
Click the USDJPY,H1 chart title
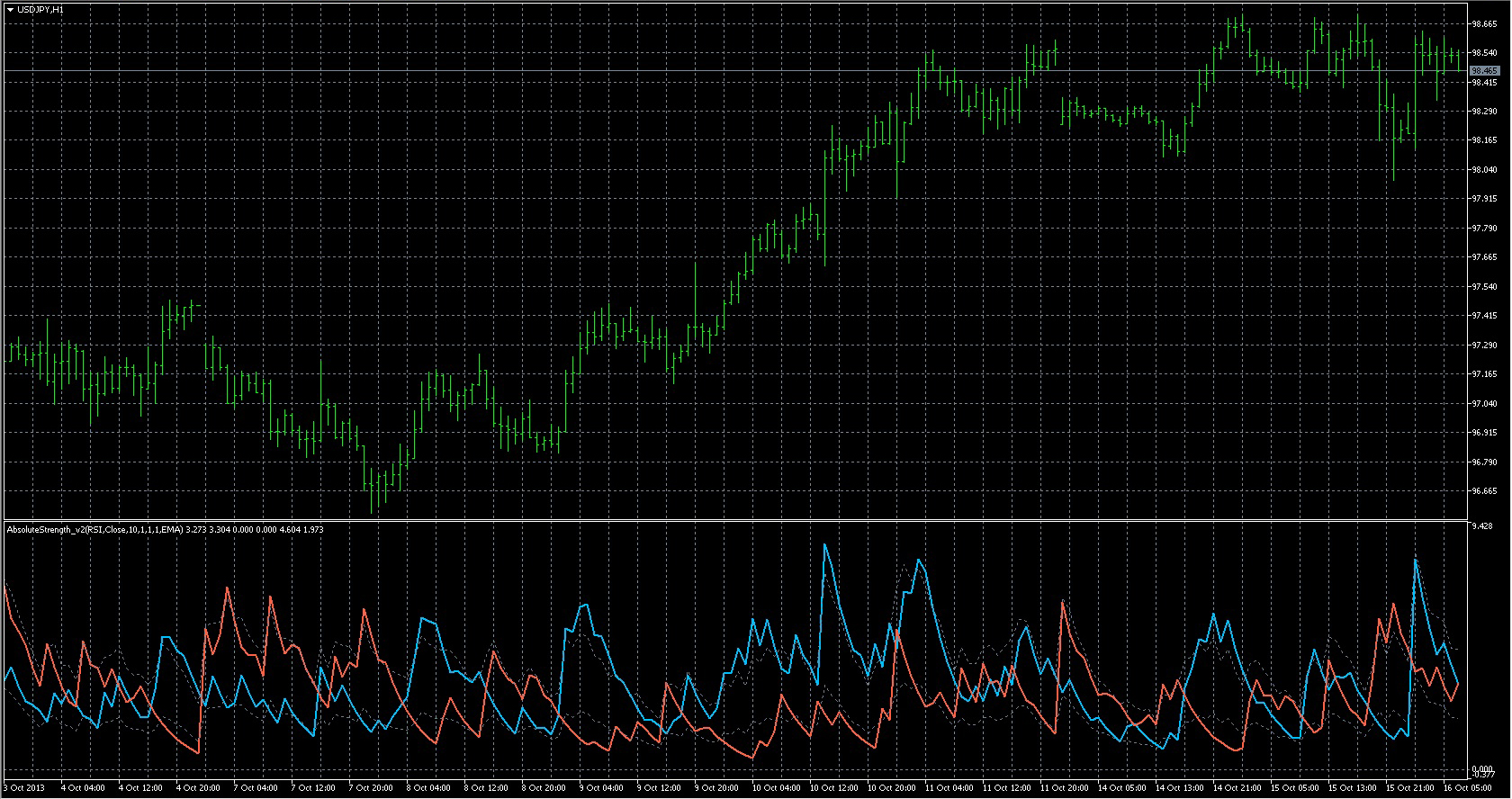tap(40, 9)
